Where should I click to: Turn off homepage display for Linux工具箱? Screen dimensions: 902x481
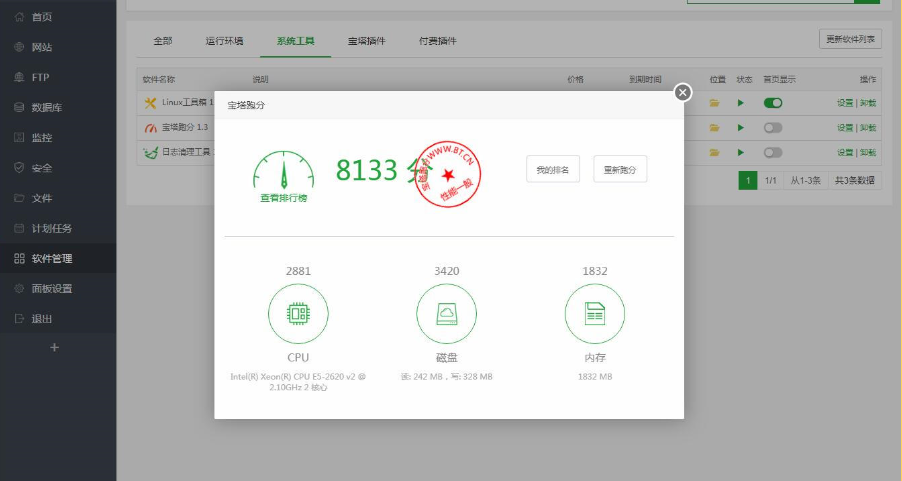(x=773, y=103)
